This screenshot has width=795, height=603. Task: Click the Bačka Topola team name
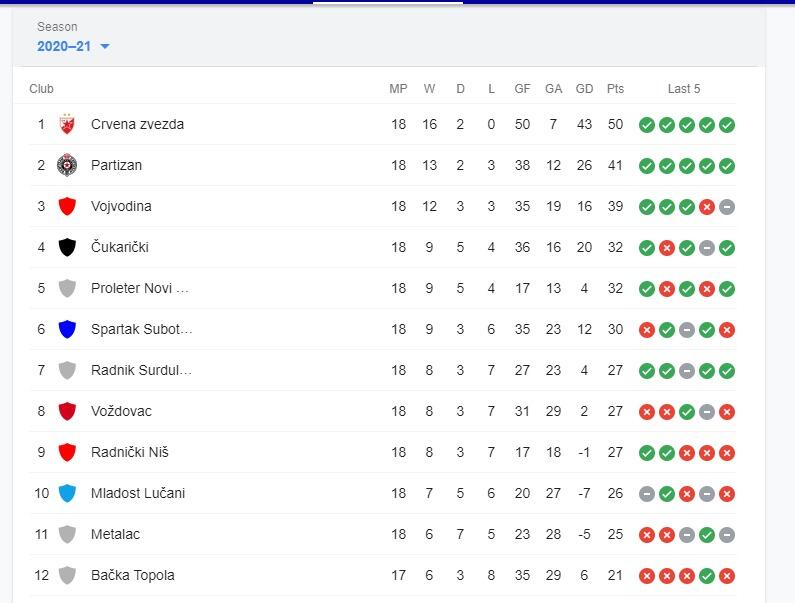132,575
